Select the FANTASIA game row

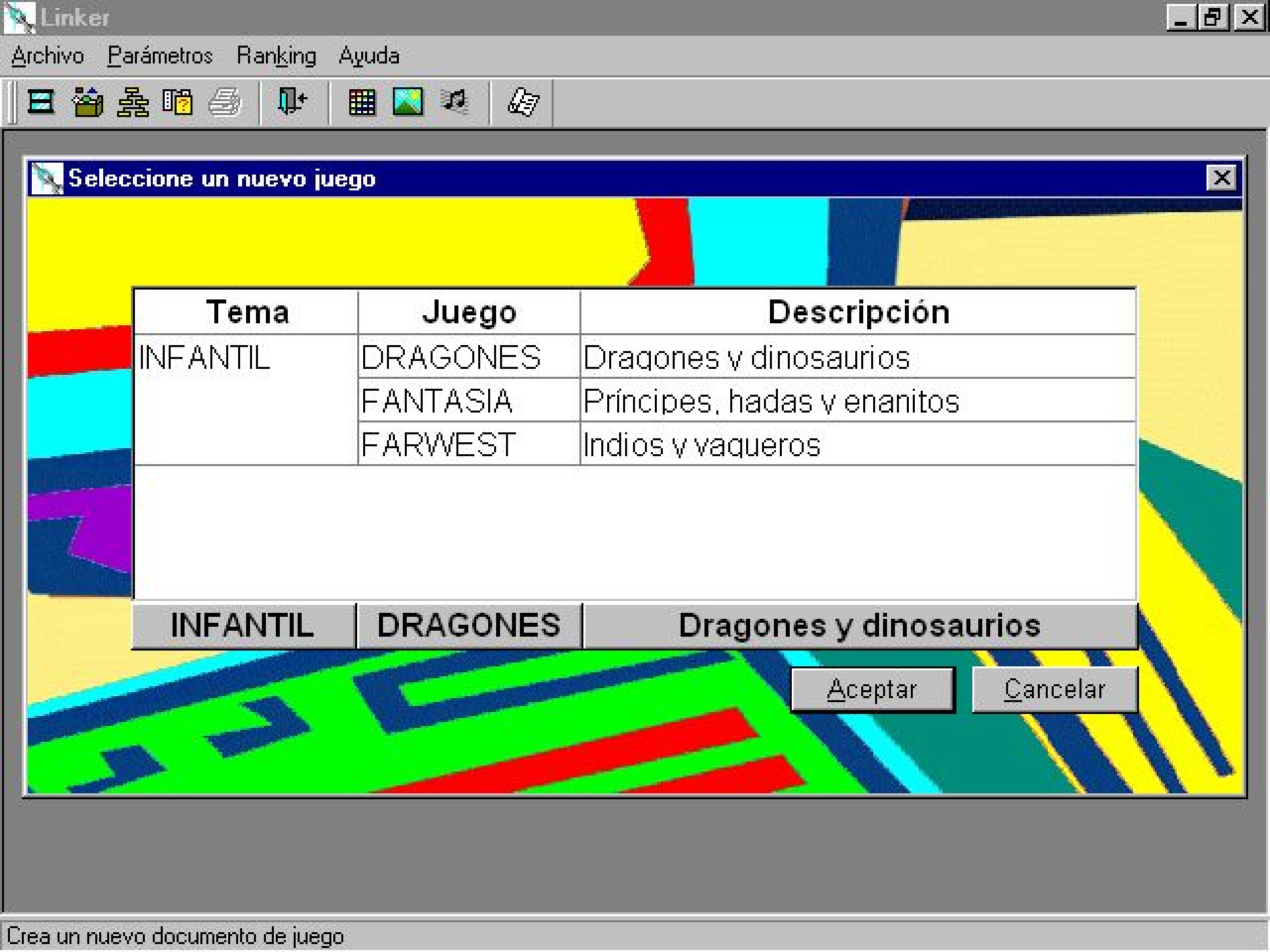437,401
